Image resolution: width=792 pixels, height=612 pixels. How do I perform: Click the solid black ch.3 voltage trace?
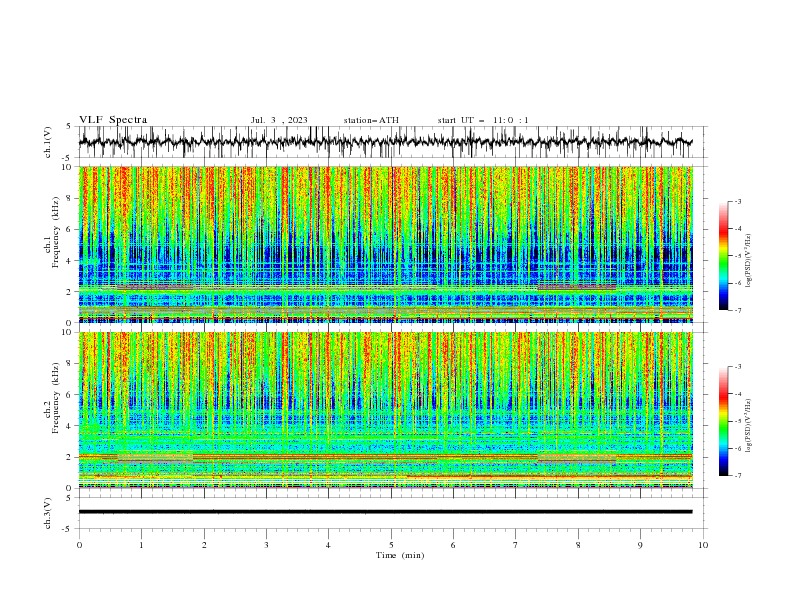tap(385, 512)
